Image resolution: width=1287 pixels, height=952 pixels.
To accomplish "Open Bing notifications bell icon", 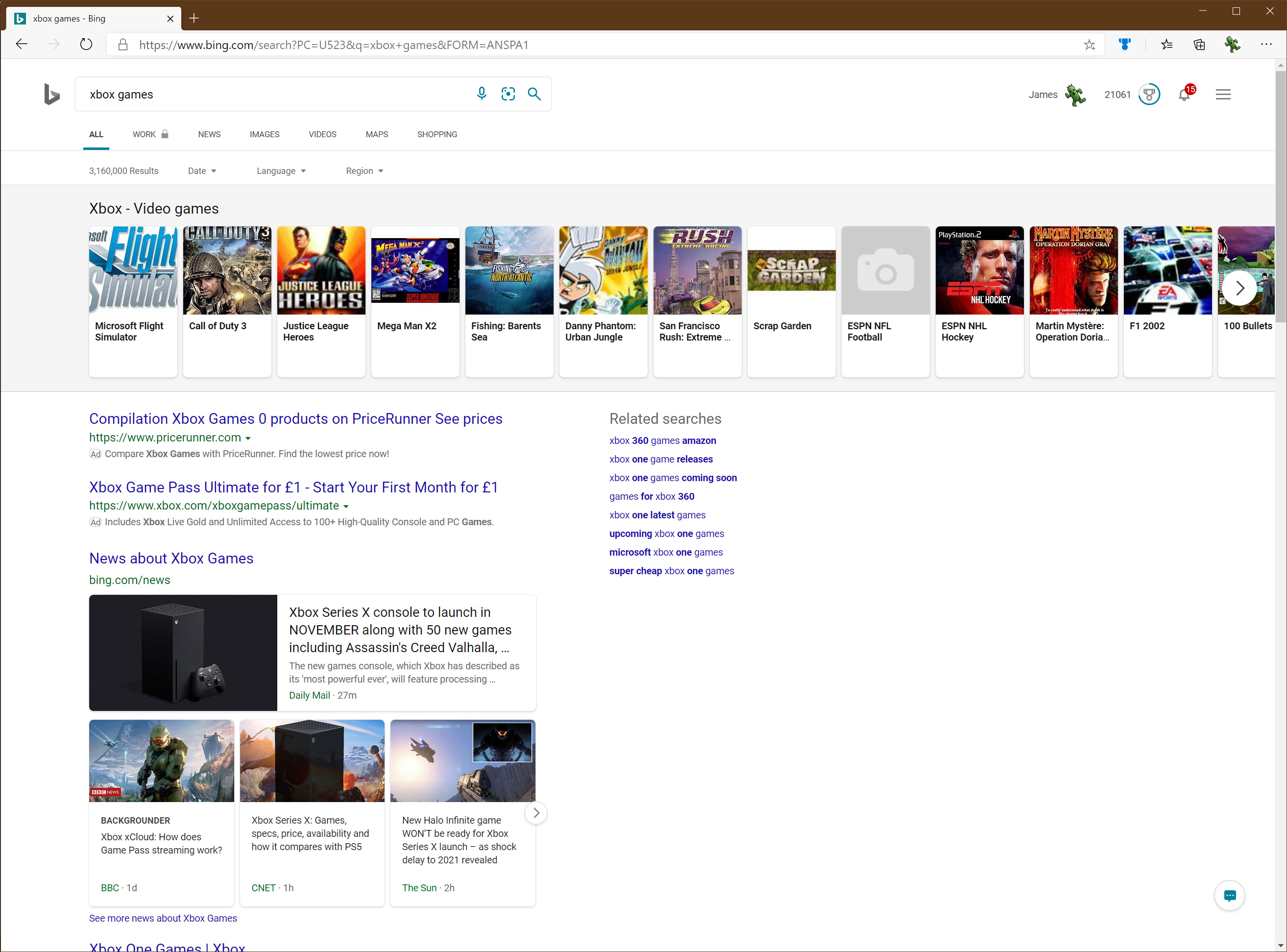I will (1185, 95).
